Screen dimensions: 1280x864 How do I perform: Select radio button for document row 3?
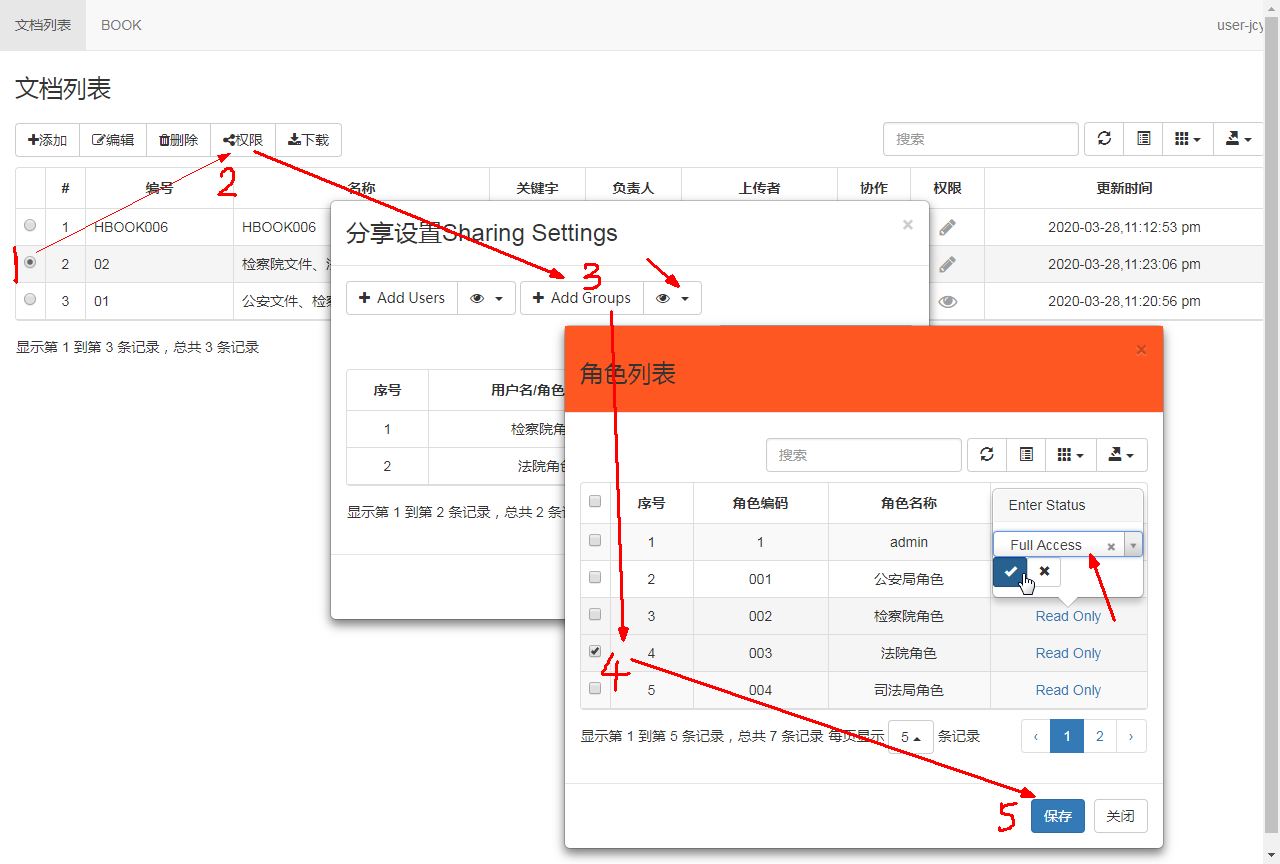(x=30, y=299)
